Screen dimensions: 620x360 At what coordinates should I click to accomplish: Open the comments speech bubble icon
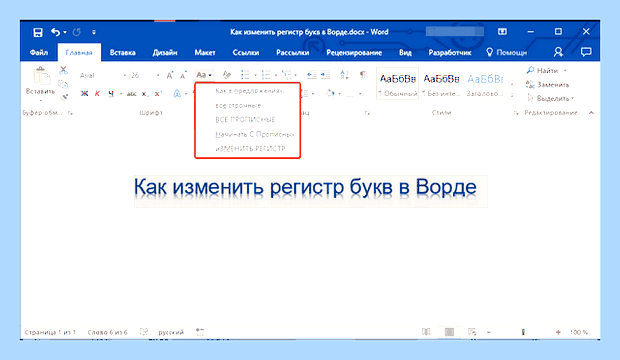586,52
